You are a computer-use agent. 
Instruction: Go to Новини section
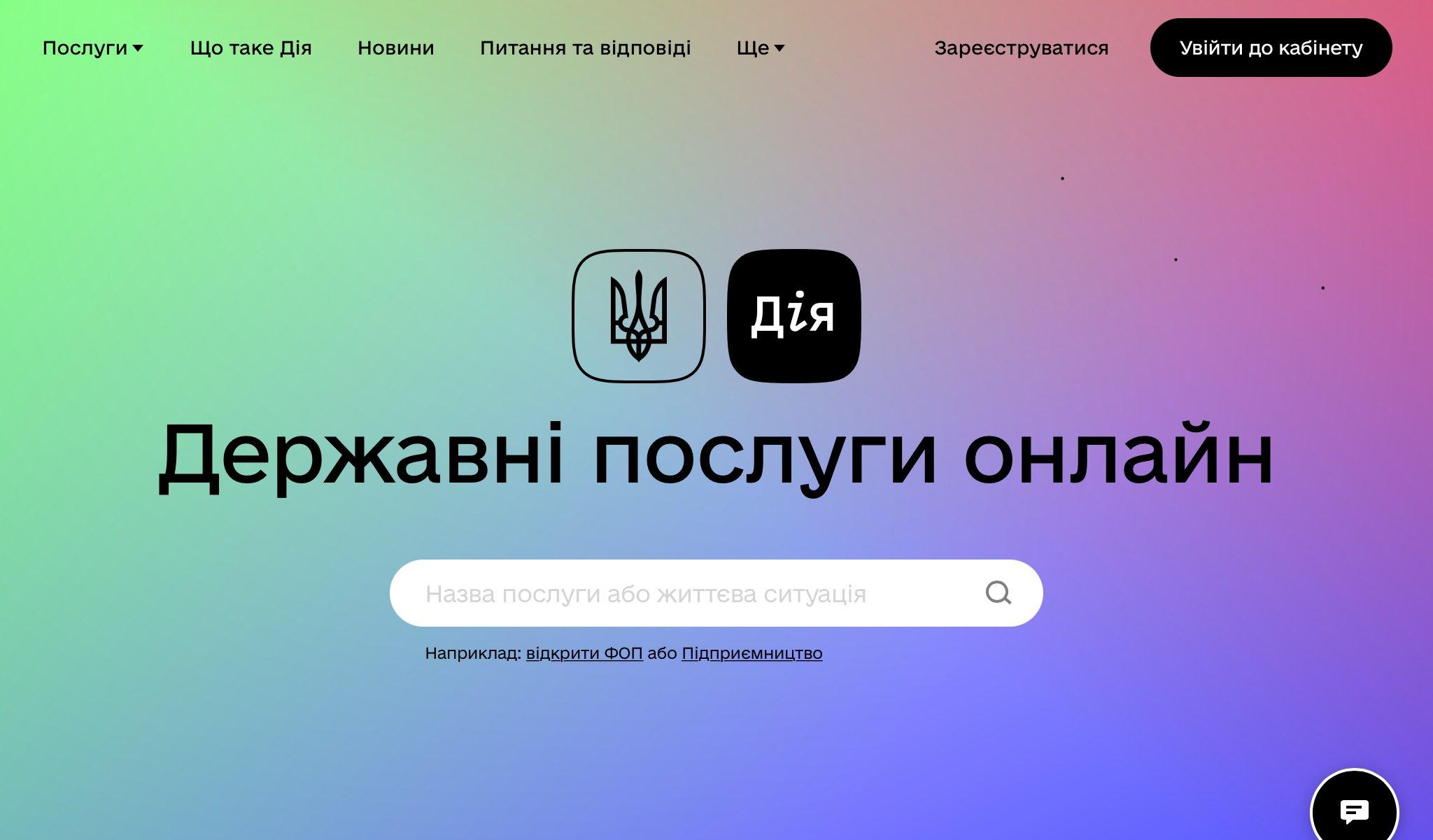pyautogui.click(x=396, y=48)
